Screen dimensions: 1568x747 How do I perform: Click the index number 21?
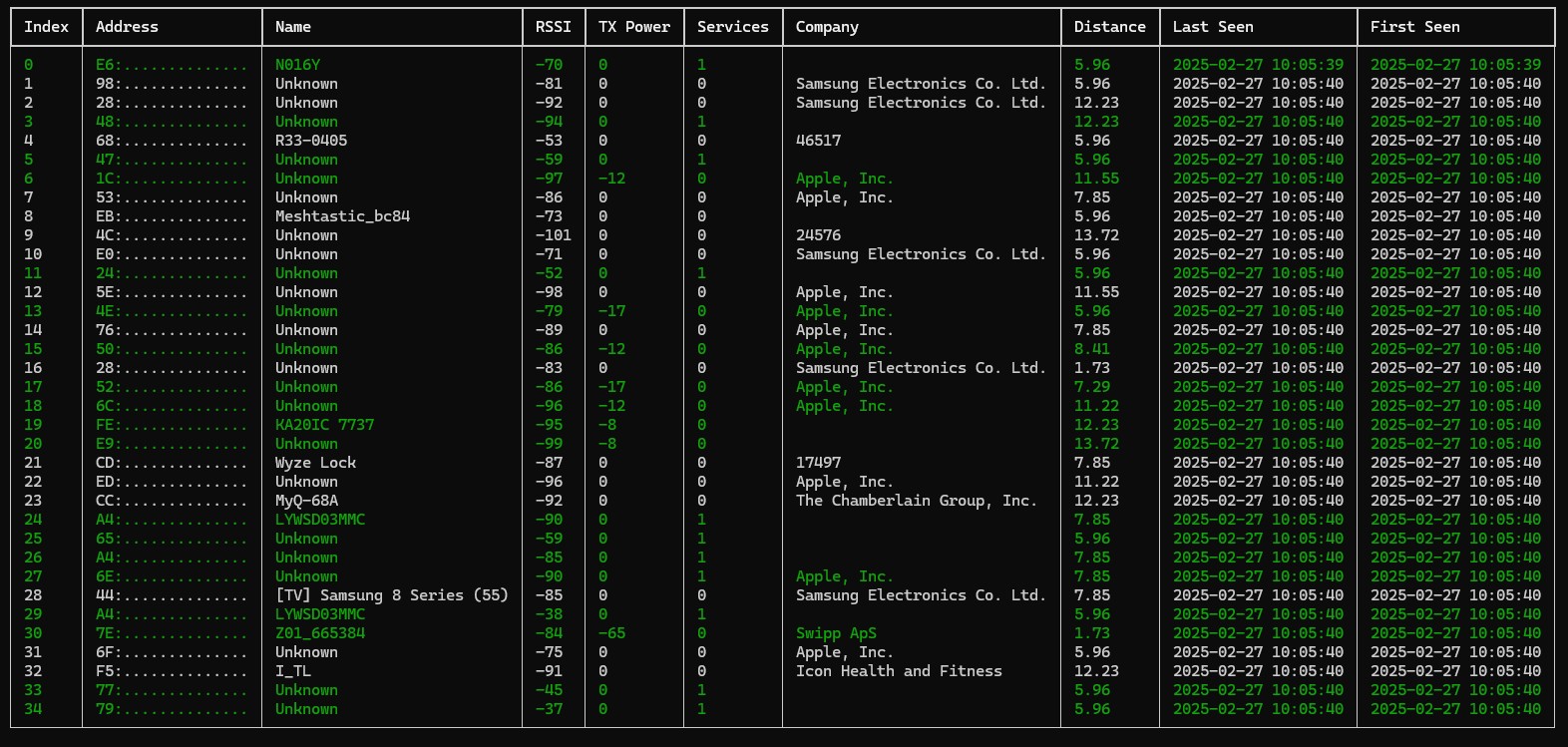(x=33, y=463)
